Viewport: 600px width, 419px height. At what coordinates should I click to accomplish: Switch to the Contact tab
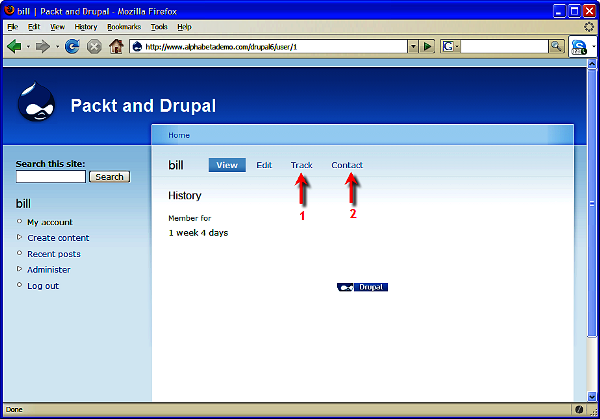pos(347,165)
